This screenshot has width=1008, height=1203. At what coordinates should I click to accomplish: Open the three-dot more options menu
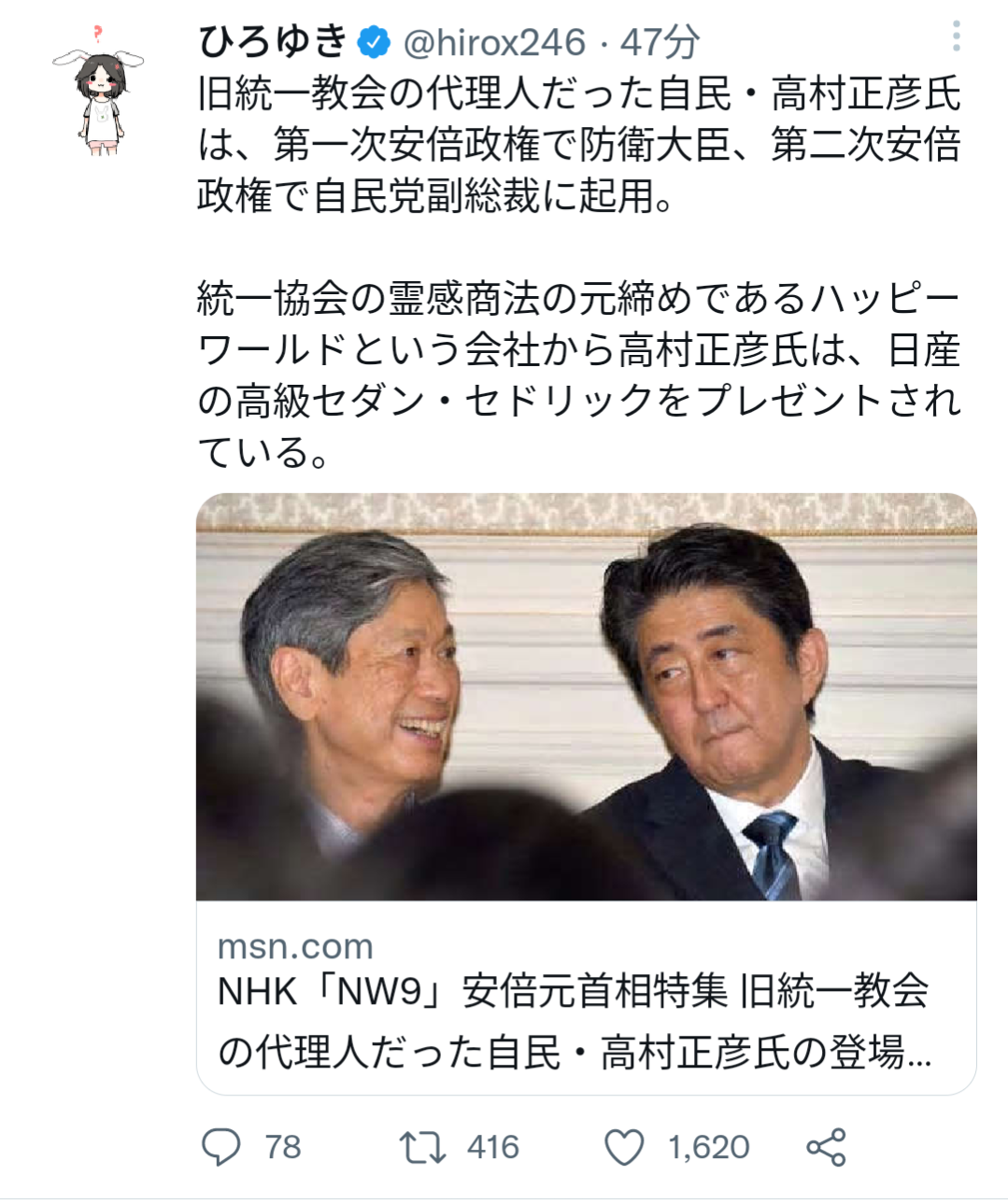tap(956, 35)
